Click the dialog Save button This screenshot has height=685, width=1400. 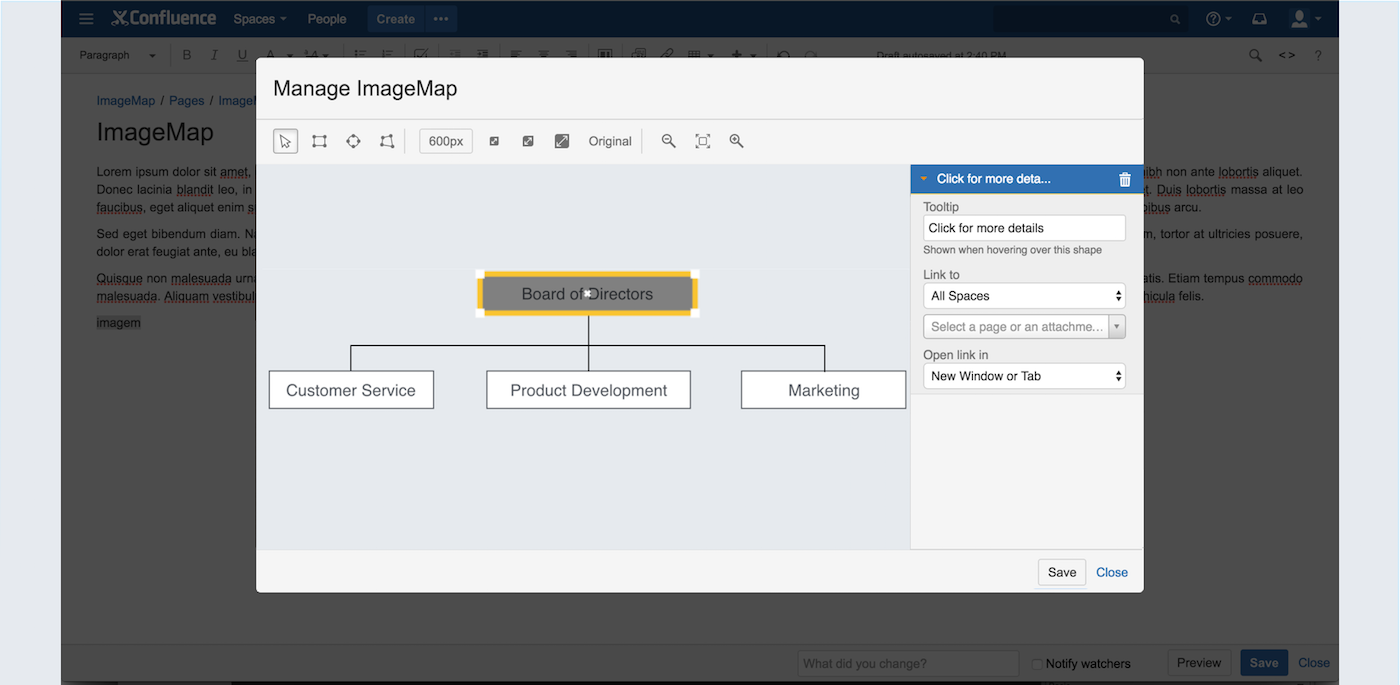[x=1061, y=572]
